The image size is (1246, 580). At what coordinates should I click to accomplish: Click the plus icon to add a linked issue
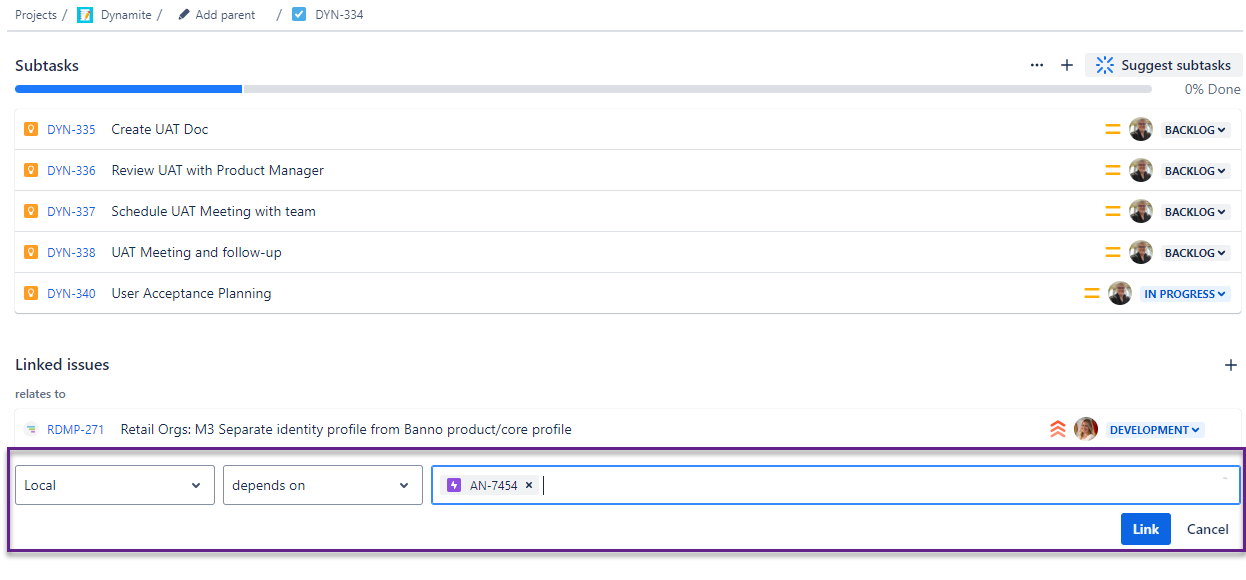[1231, 364]
